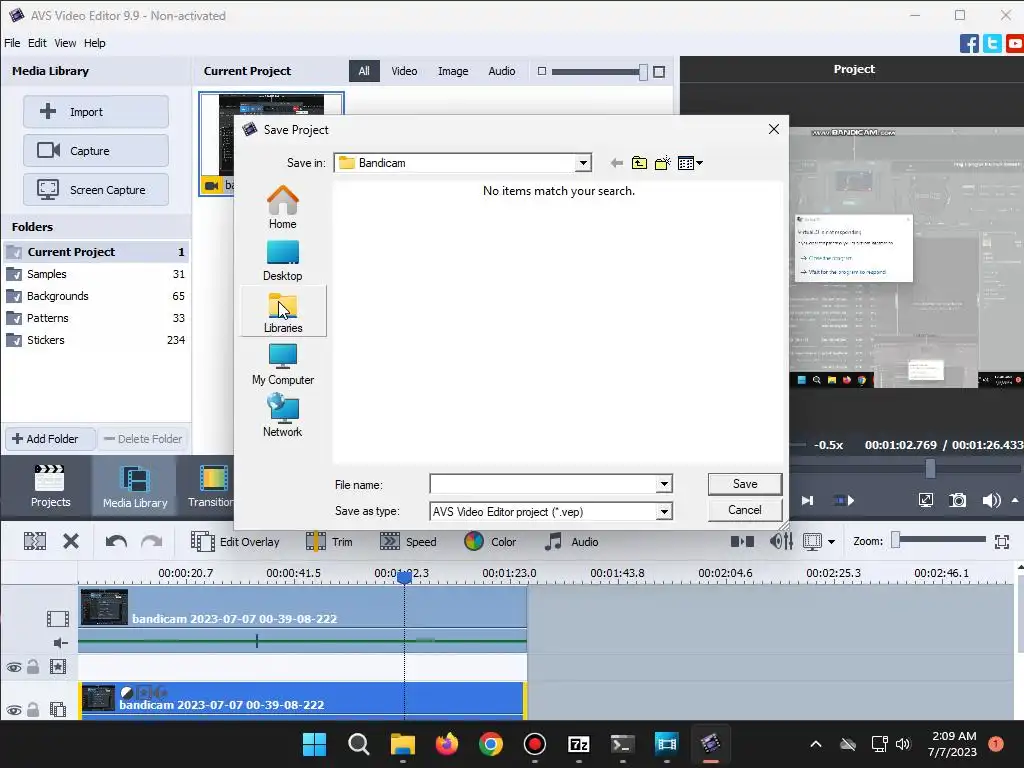Go back to last folder visited
Viewport: 1024px width, 768px height.
[x=616, y=163]
